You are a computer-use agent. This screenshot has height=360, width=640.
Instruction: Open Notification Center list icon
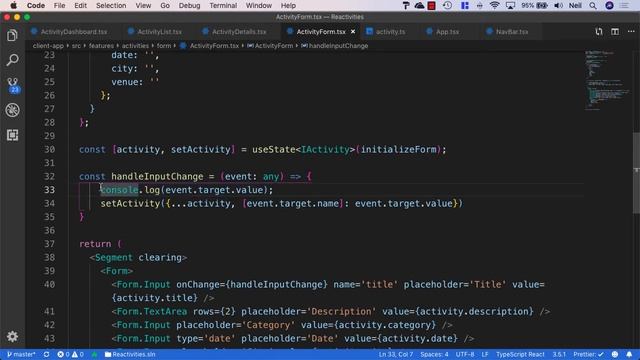(624, 6)
